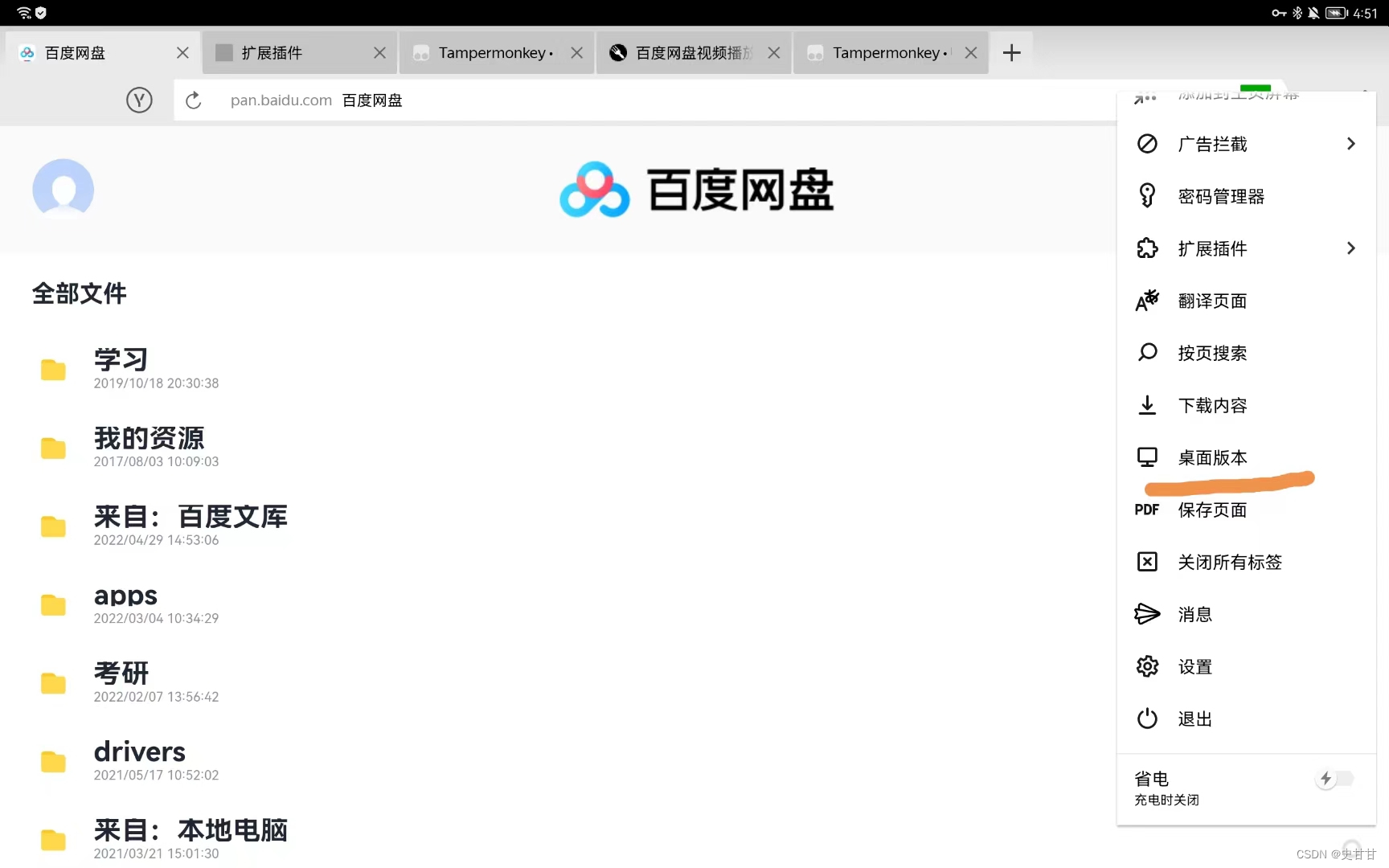Click the password manager key icon
The height and width of the screenshot is (868, 1389).
point(1147,196)
